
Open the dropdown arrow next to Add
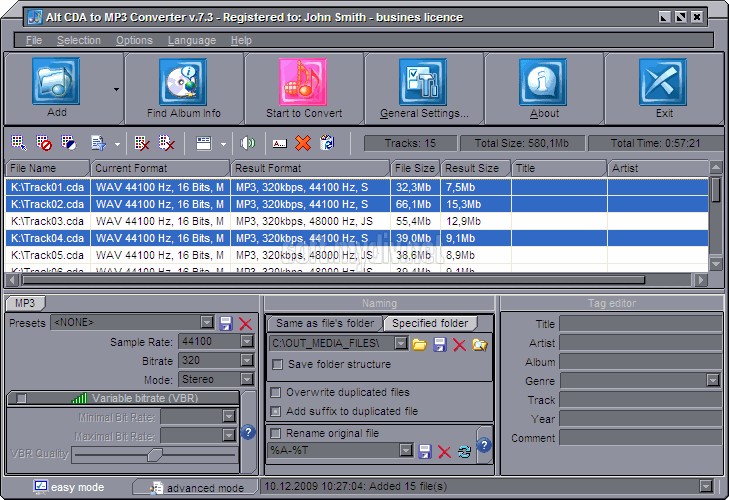(116, 89)
